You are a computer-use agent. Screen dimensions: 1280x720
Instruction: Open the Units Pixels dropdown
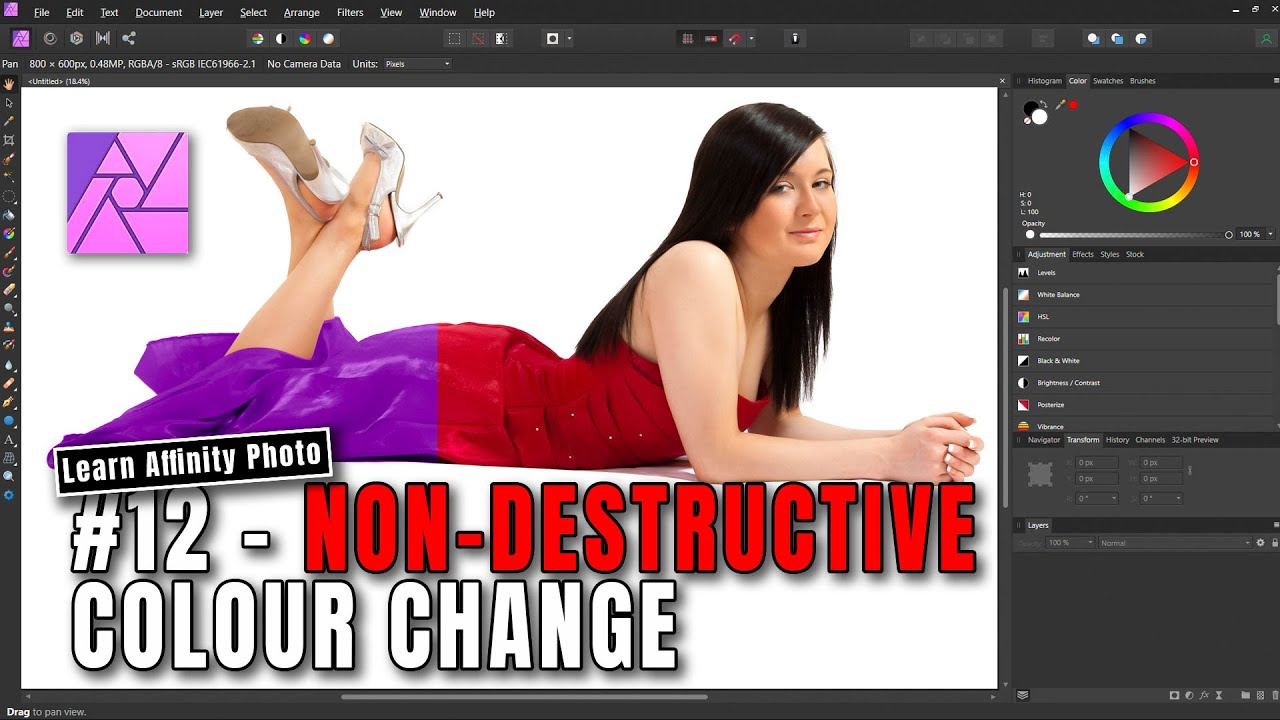[x=417, y=64]
